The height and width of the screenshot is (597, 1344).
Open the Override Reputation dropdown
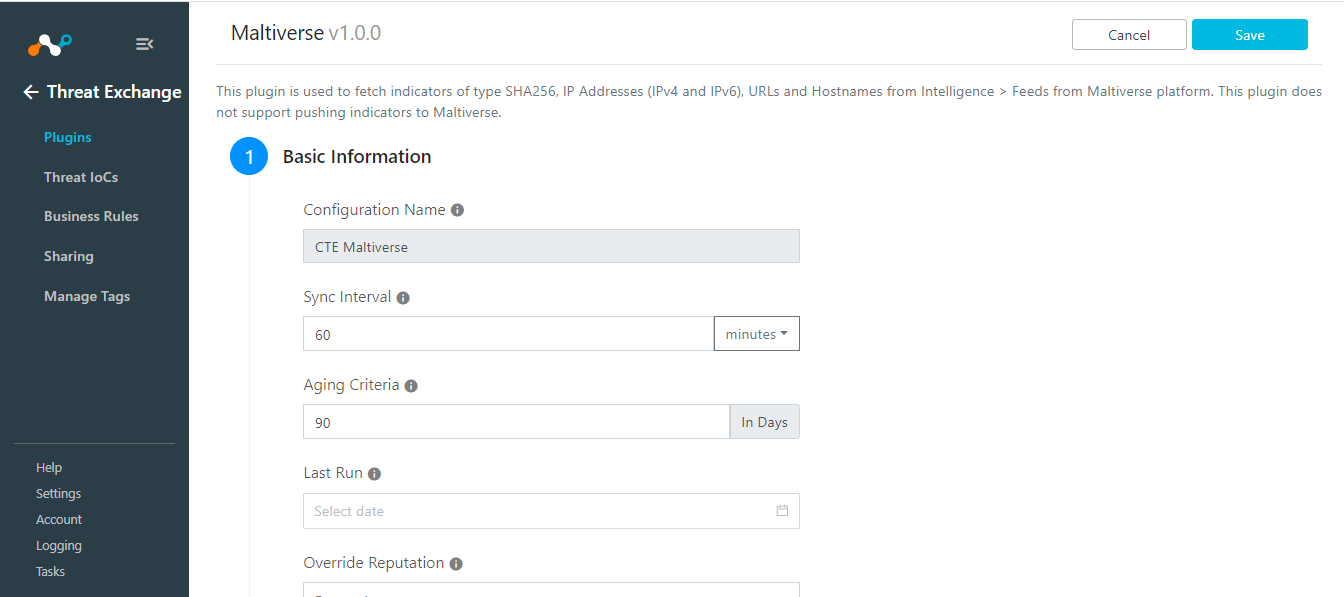pos(551,589)
